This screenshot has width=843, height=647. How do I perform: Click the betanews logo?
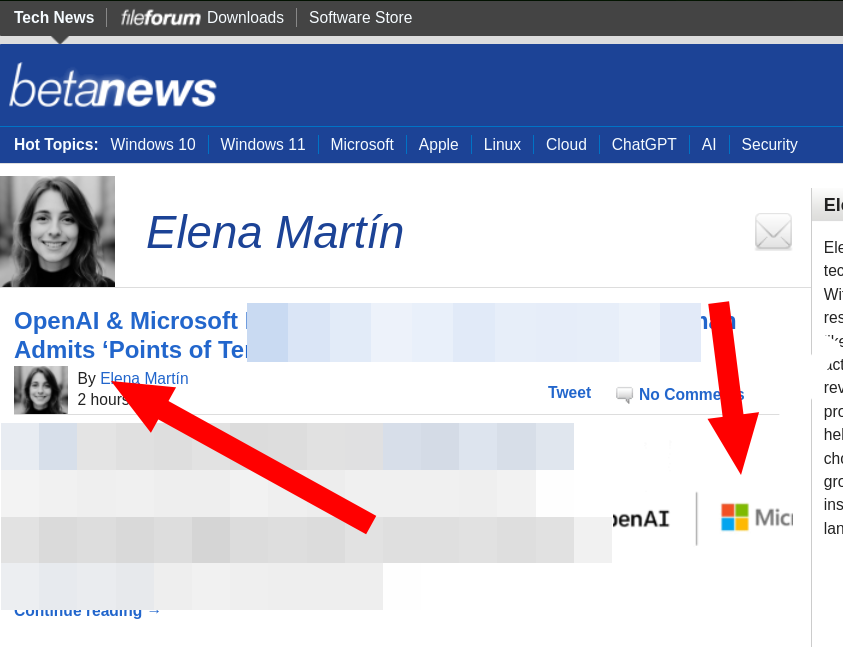[113, 86]
